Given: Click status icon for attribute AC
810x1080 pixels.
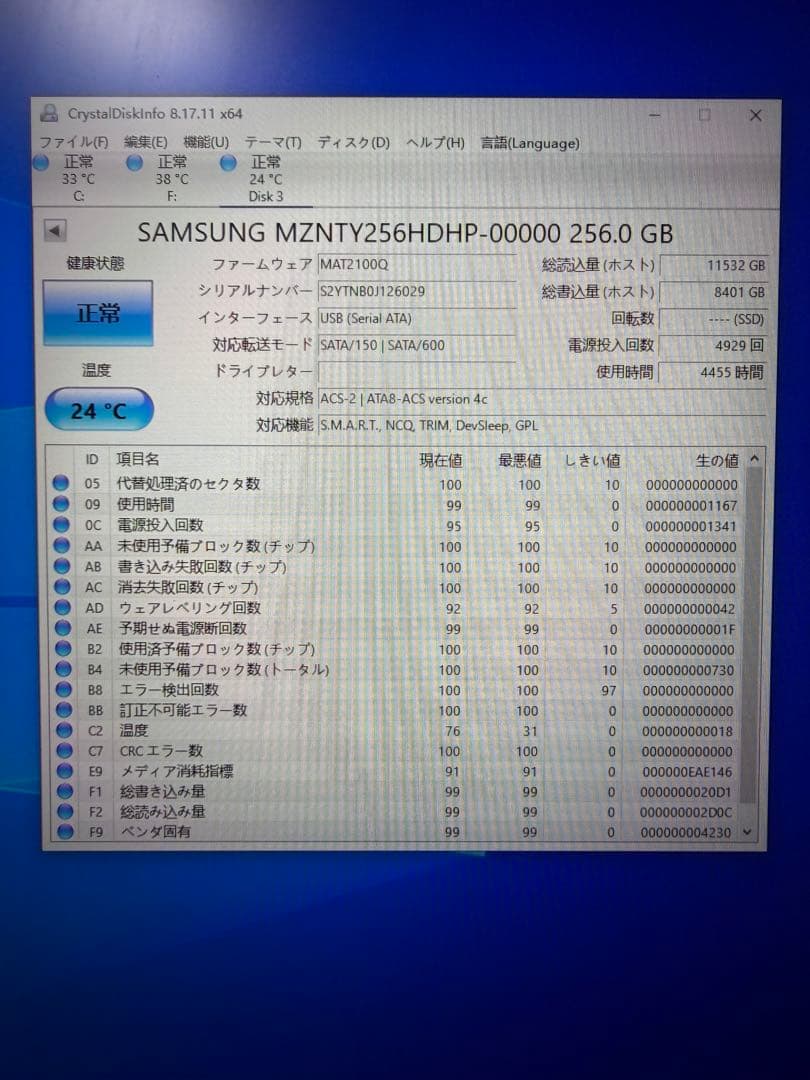Looking at the screenshot, I should [x=62, y=587].
